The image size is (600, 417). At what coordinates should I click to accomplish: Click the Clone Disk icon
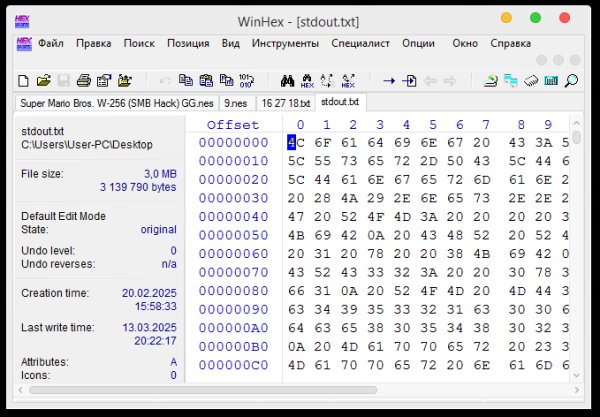[x=491, y=81]
